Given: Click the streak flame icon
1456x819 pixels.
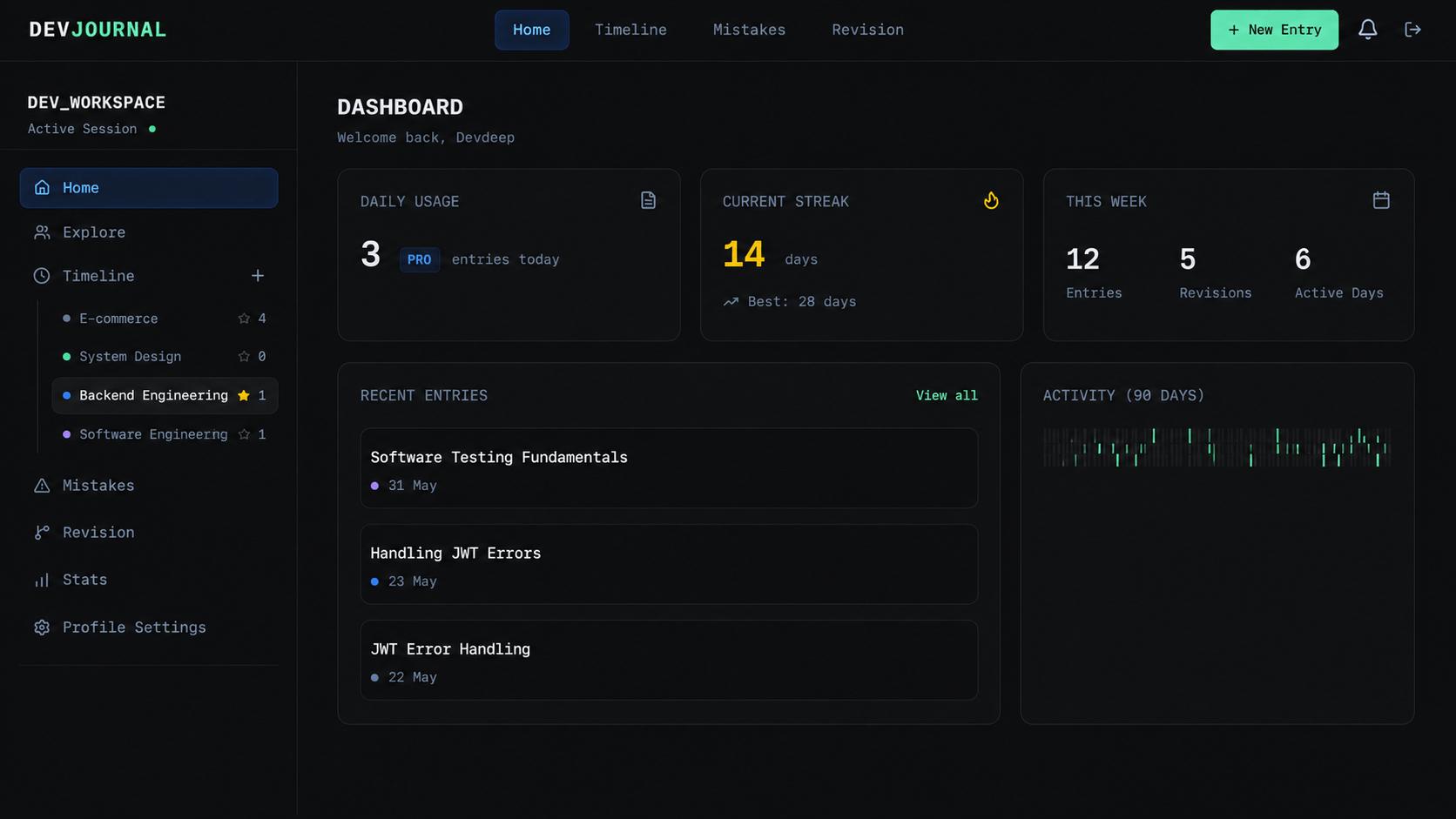Looking at the screenshot, I should (991, 200).
